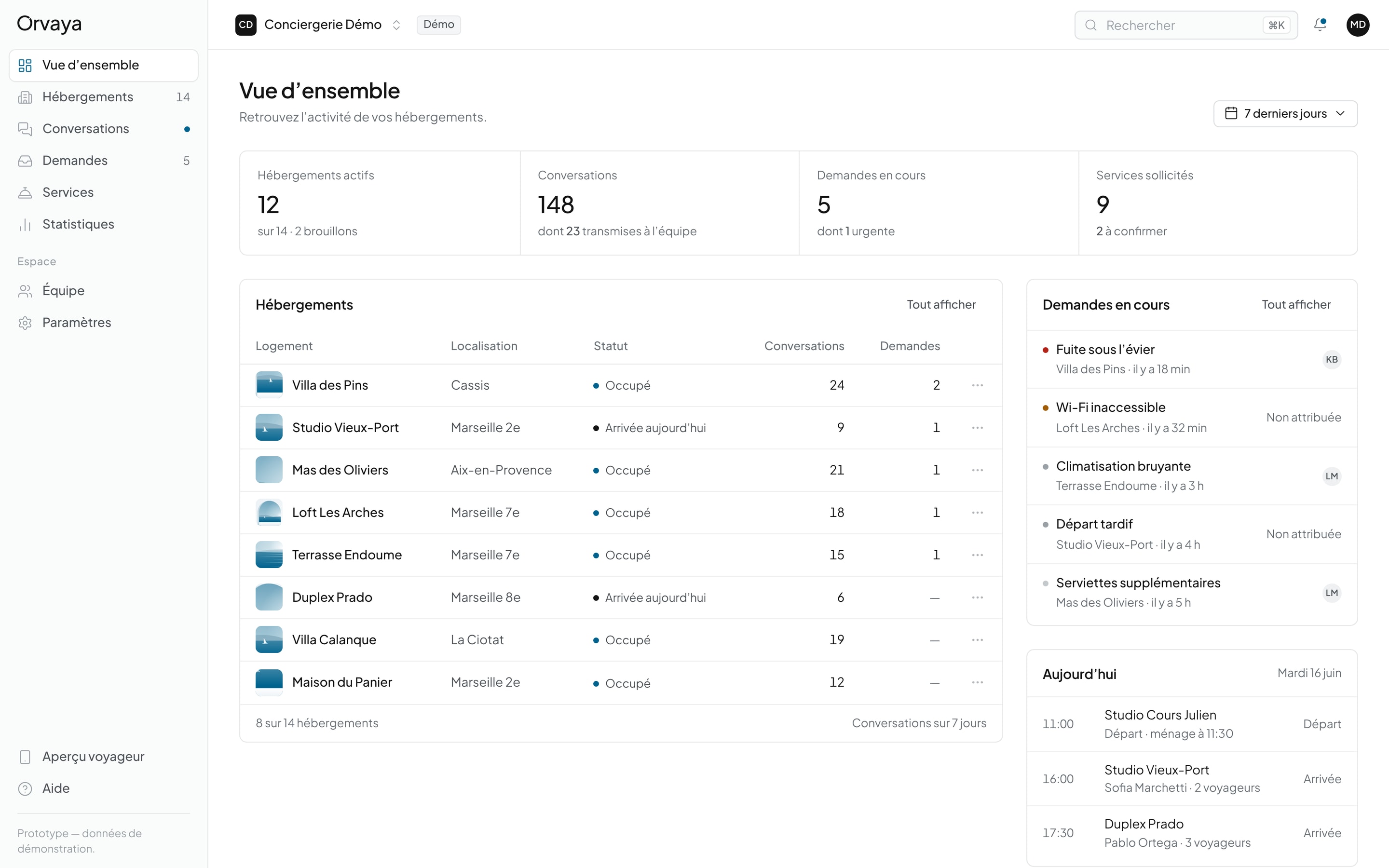Open the notifications bell
Screen dimensions: 1389x868
point(1320,25)
